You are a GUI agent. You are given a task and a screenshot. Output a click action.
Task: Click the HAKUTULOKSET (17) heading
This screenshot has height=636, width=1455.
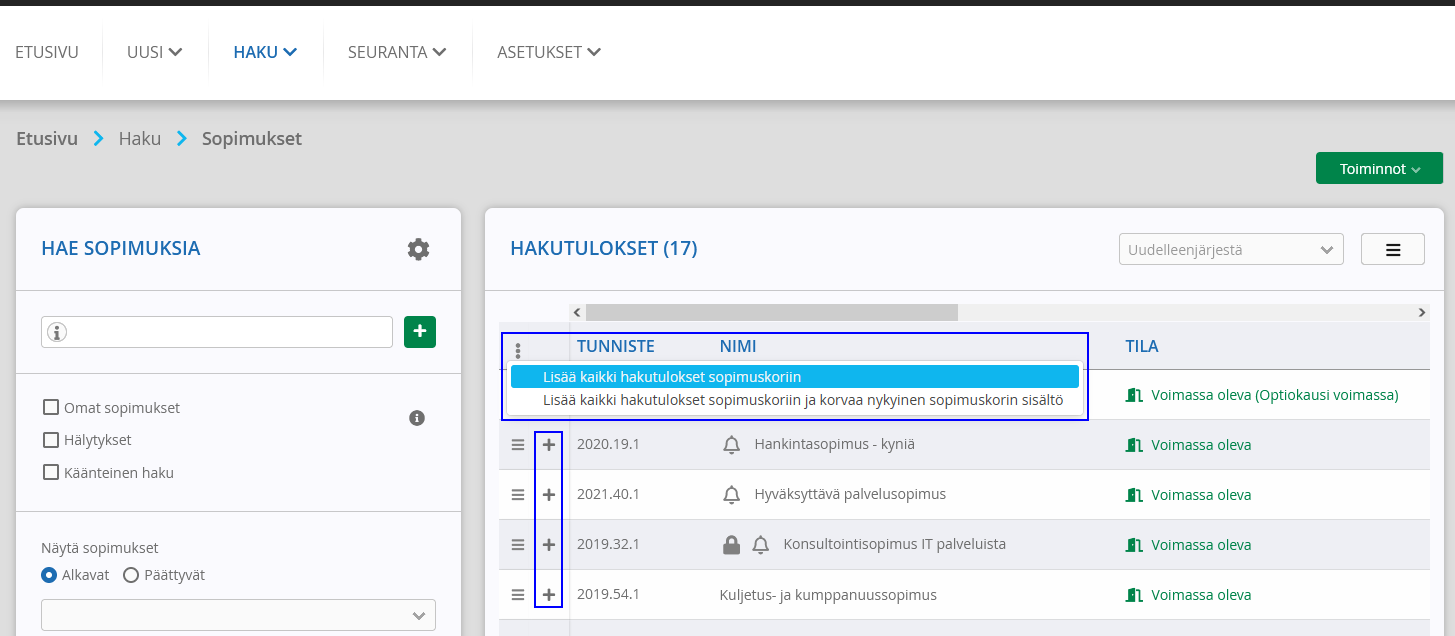click(604, 249)
